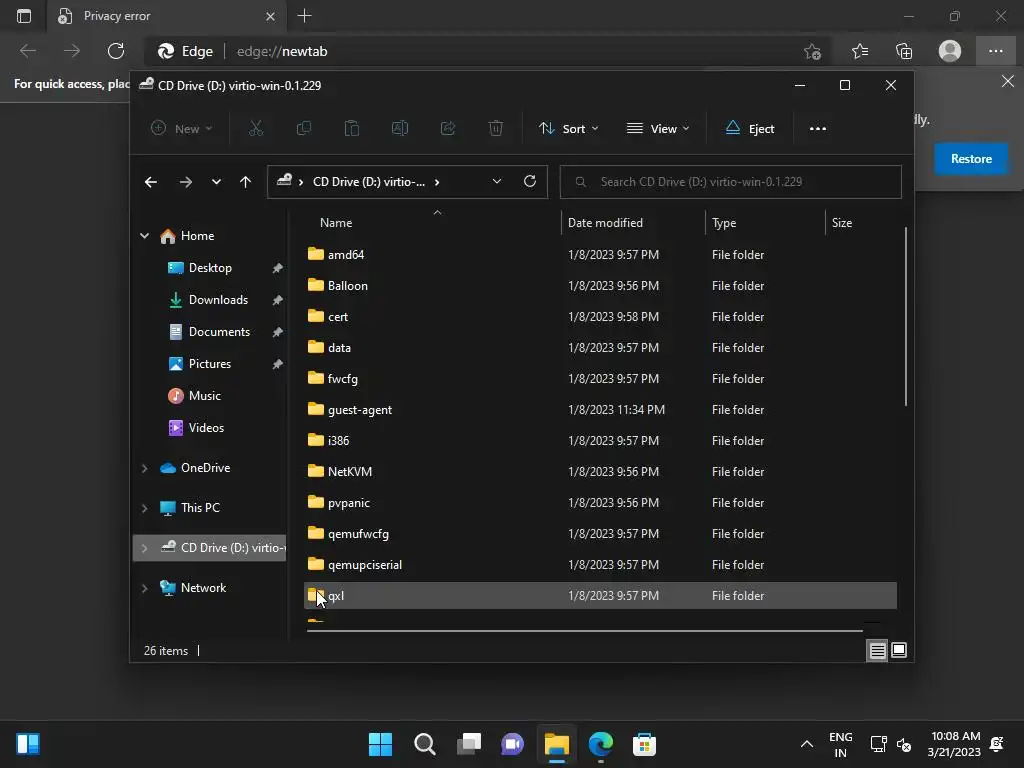Click the Cut scissors icon in Explorer toolbar

(x=255, y=129)
